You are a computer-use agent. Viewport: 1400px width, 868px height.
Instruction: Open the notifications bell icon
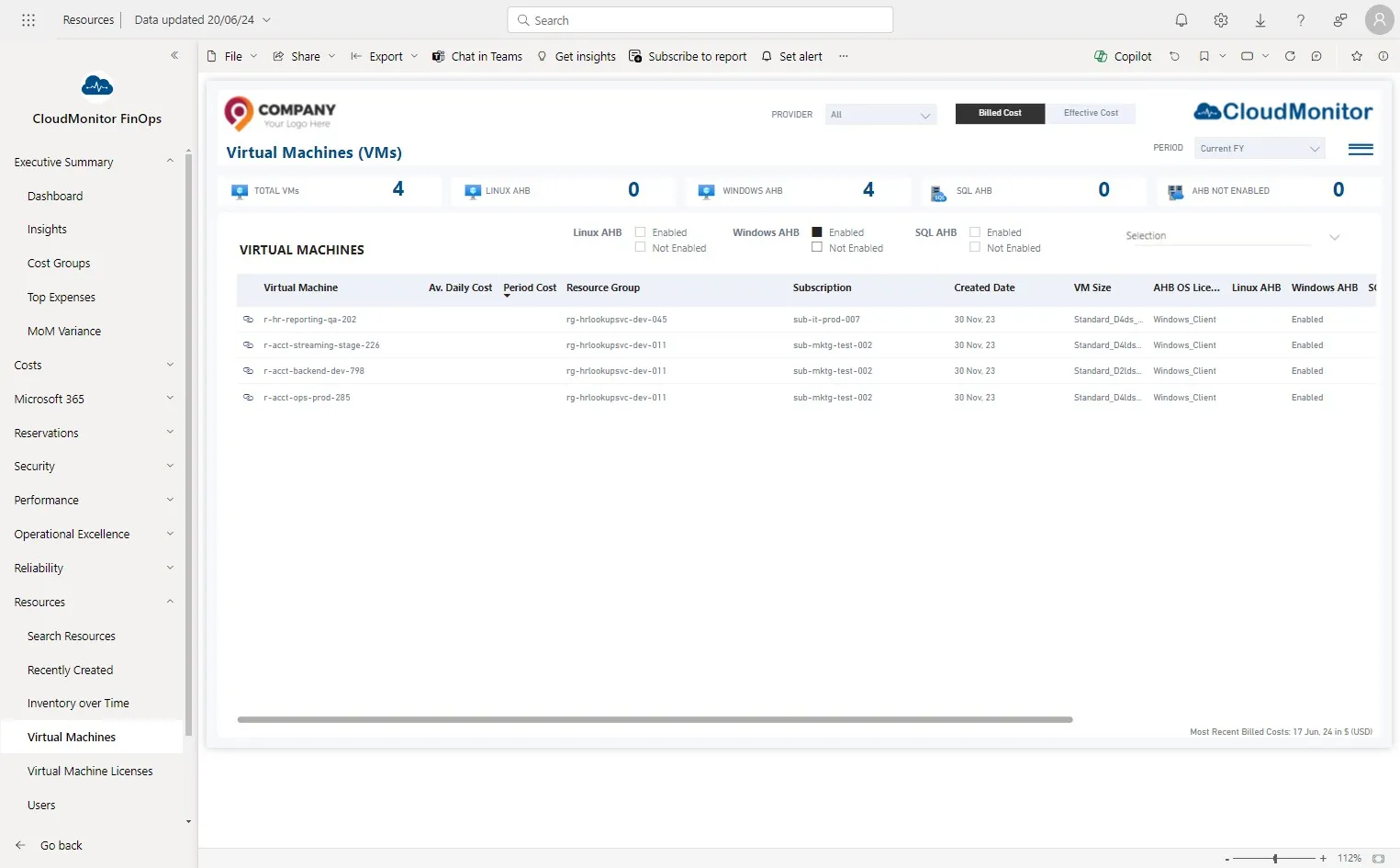pos(1182,19)
